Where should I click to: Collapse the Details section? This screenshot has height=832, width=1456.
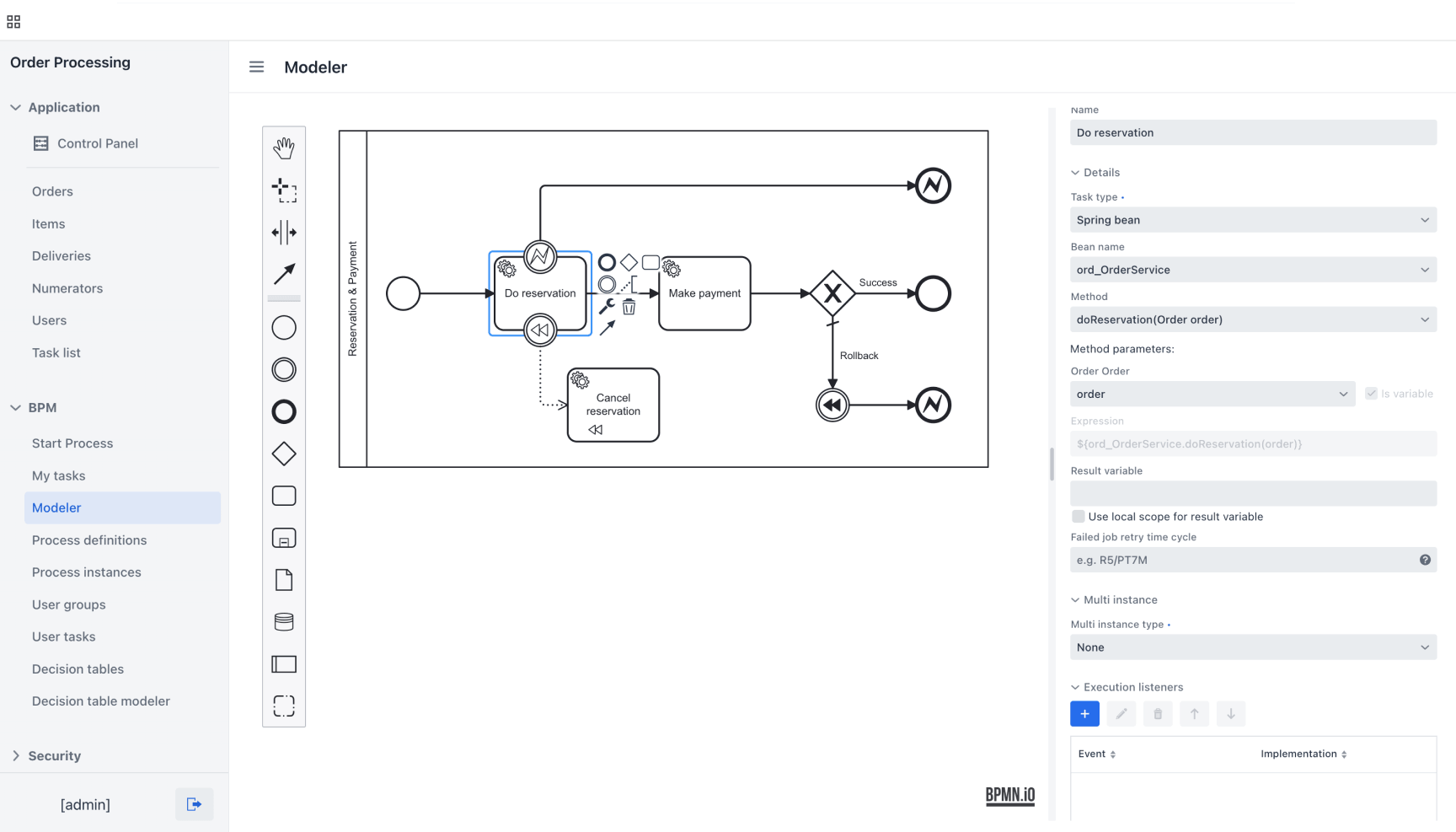coord(1095,173)
